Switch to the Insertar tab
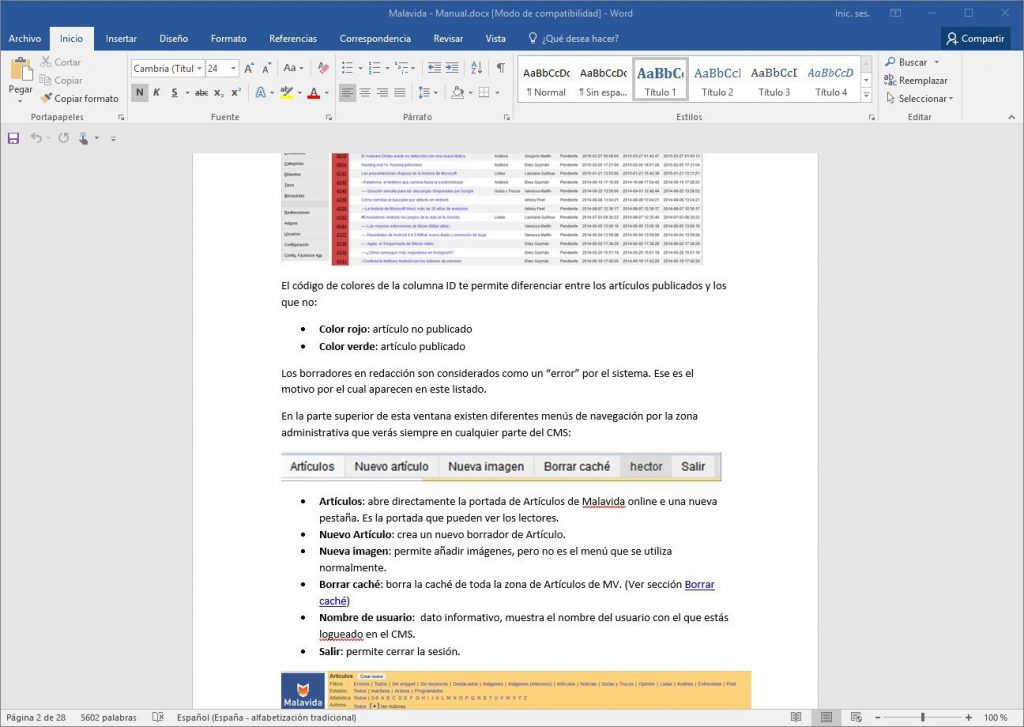 (121, 39)
